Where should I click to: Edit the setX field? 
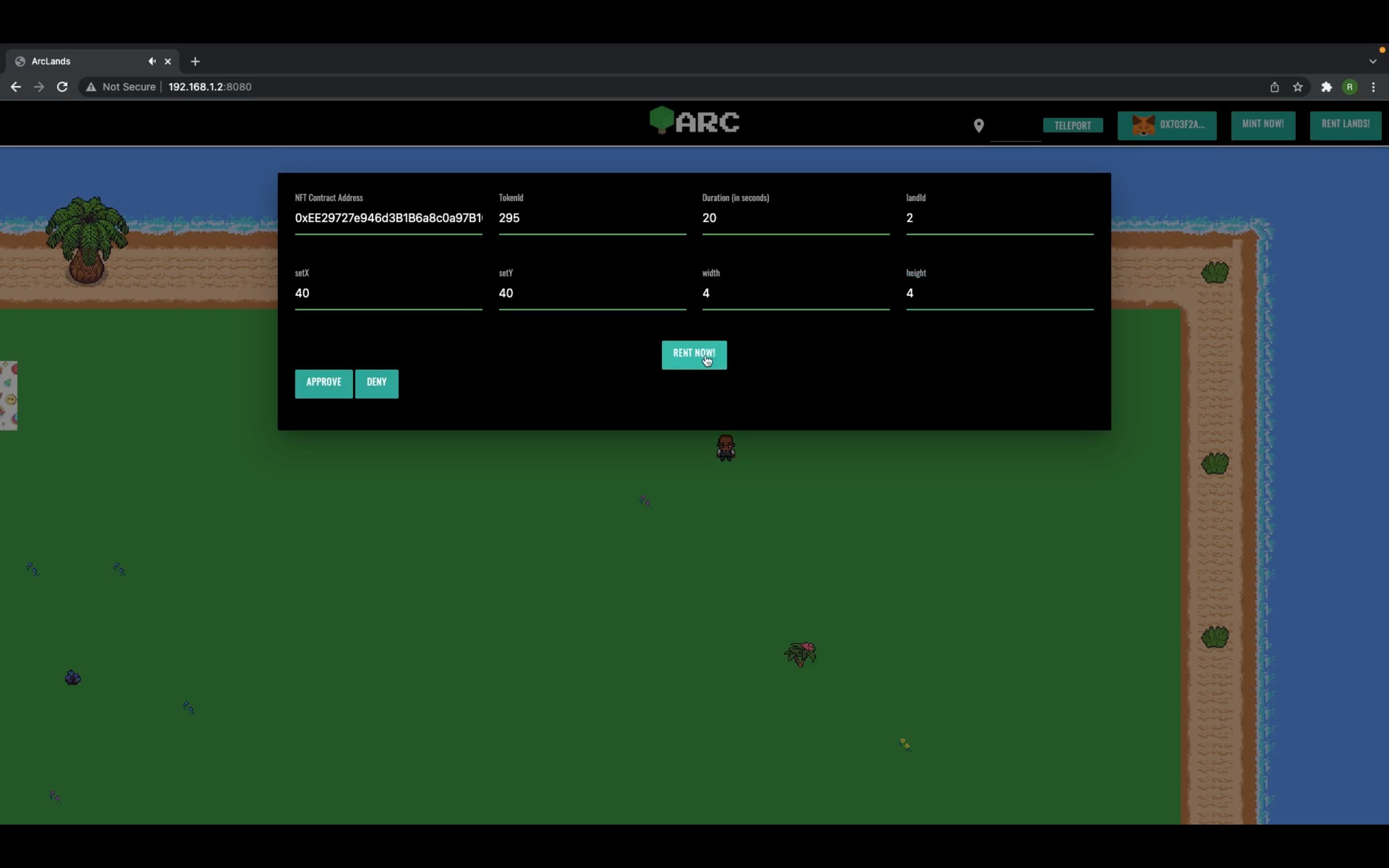tap(389, 293)
